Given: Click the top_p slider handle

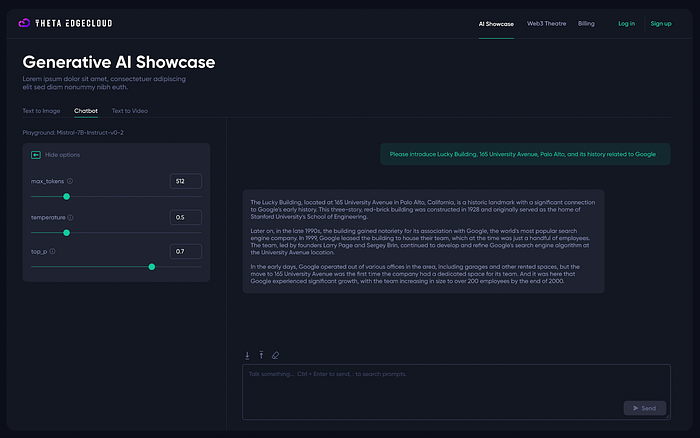Looking at the screenshot, I should click(x=152, y=267).
